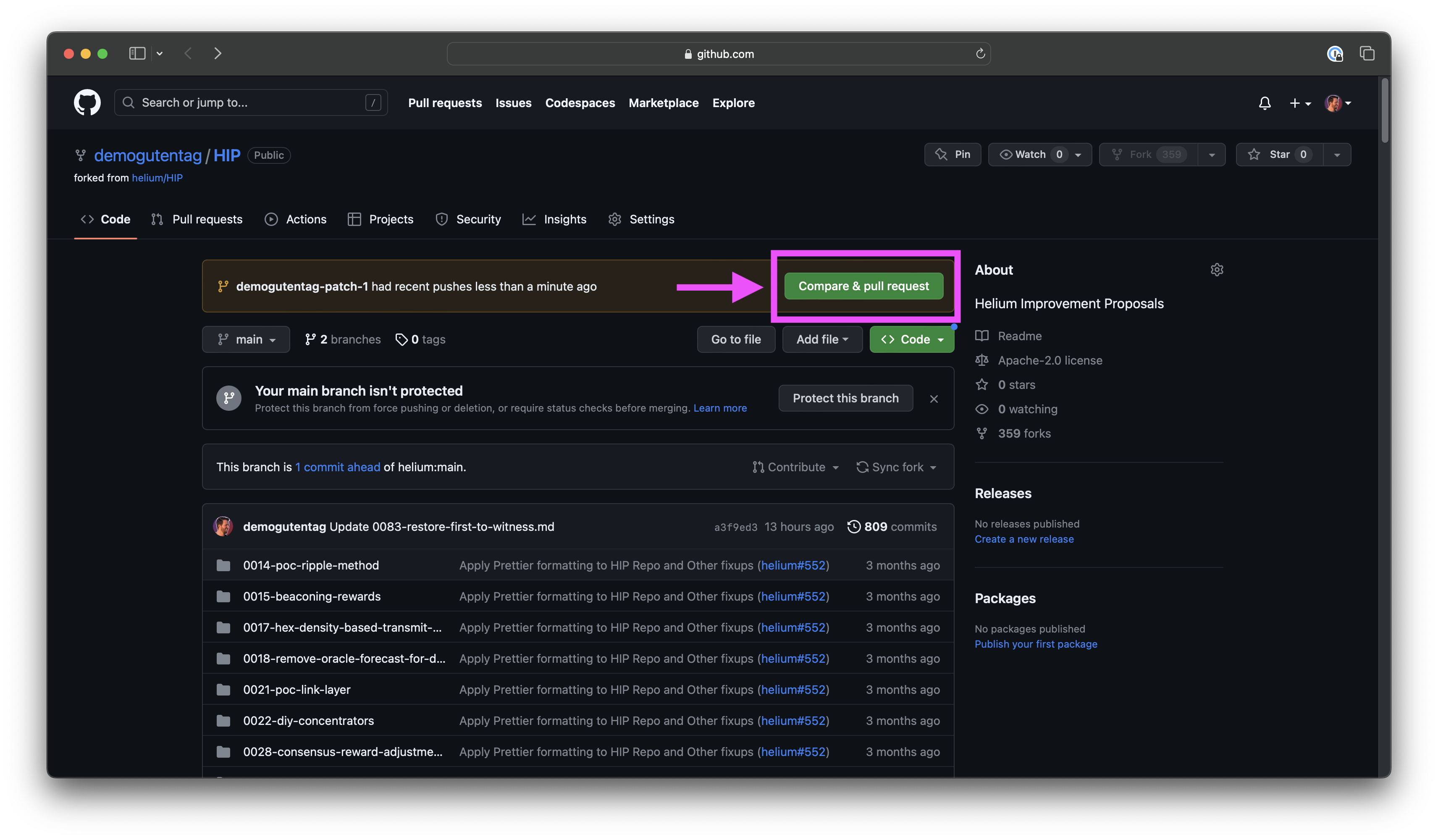
Task: Show the Safari sidebar panel icon
Action: click(137, 54)
